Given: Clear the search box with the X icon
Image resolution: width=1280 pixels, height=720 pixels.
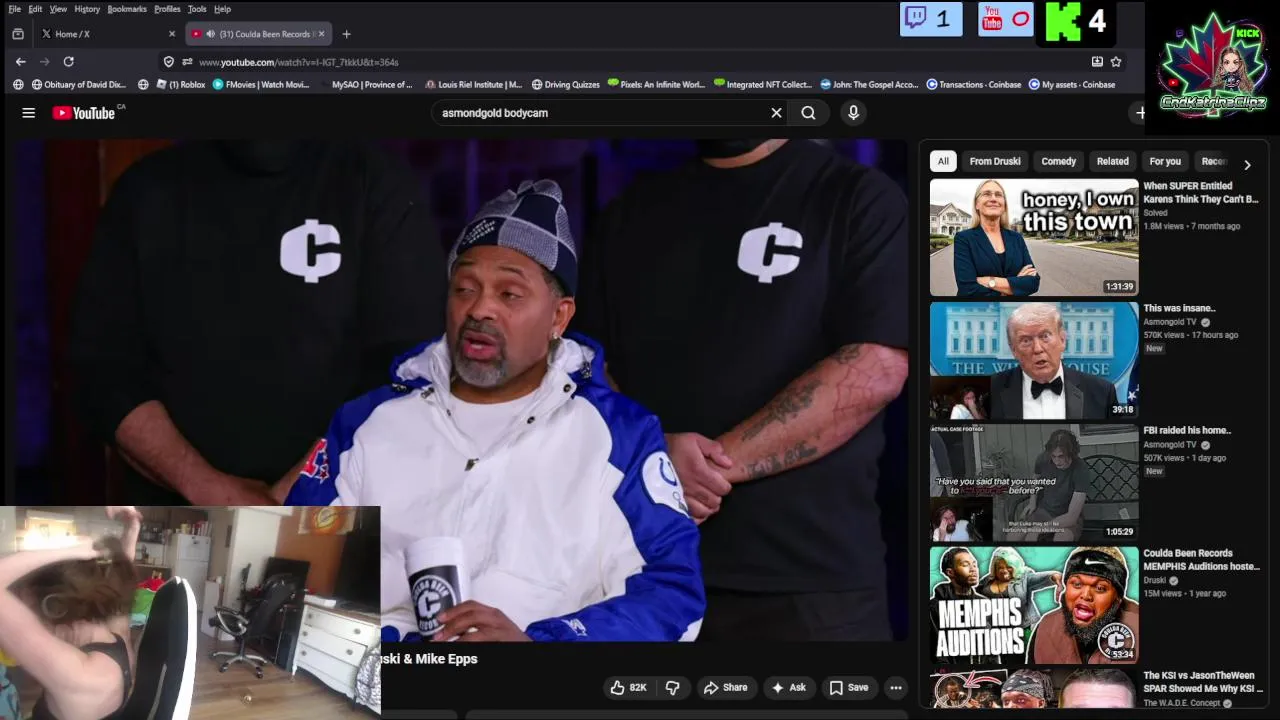Looking at the screenshot, I should [776, 113].
